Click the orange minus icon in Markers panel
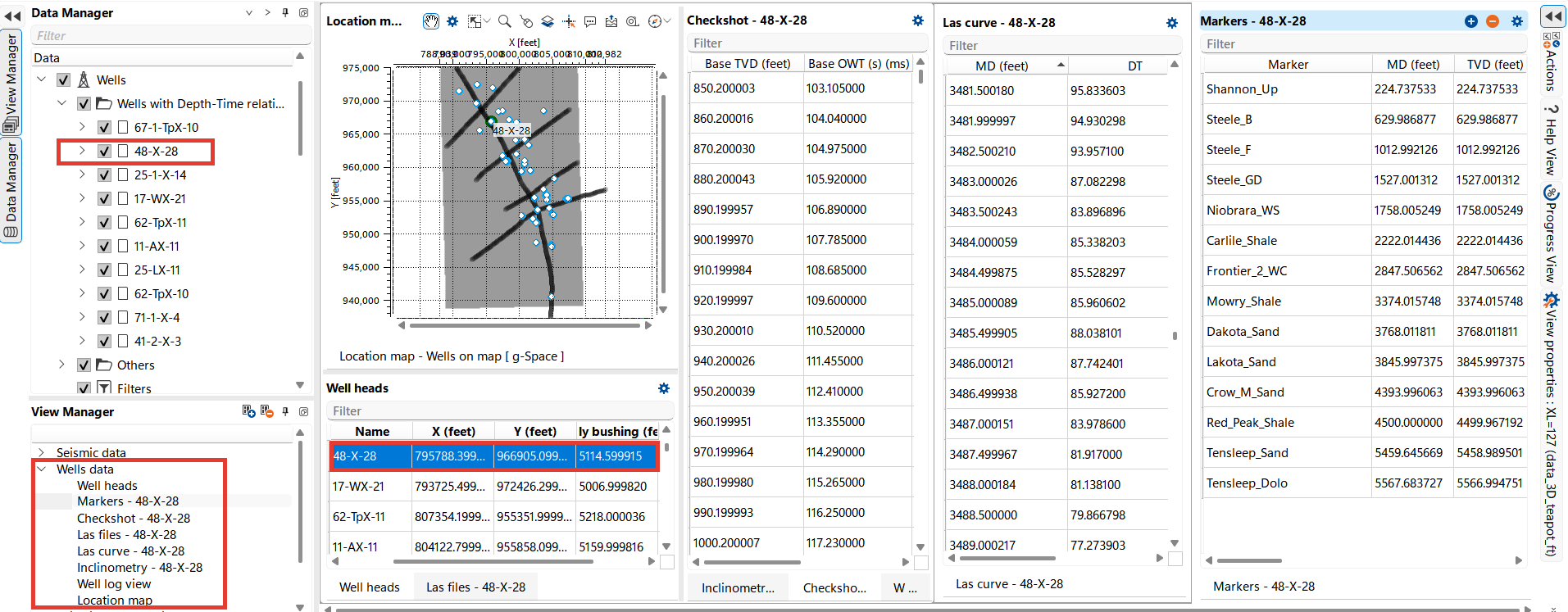The width and height of the screenshot is (1568, 612). pos(1493,21)
